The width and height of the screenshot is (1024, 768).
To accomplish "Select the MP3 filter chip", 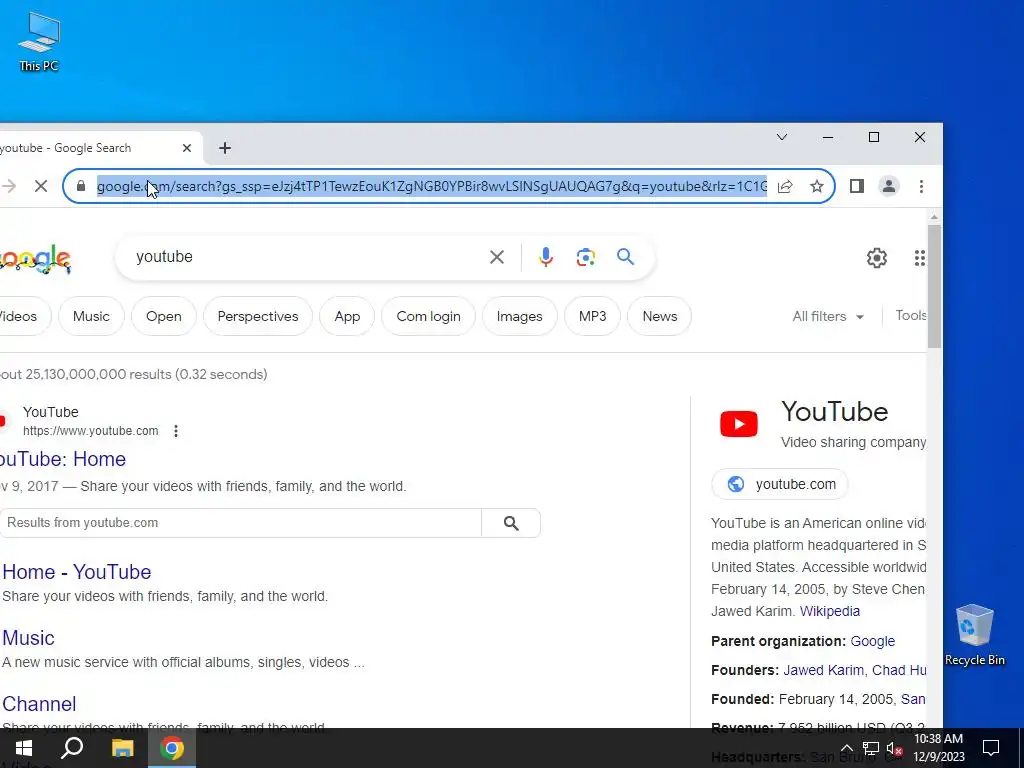I will point(592,316).
